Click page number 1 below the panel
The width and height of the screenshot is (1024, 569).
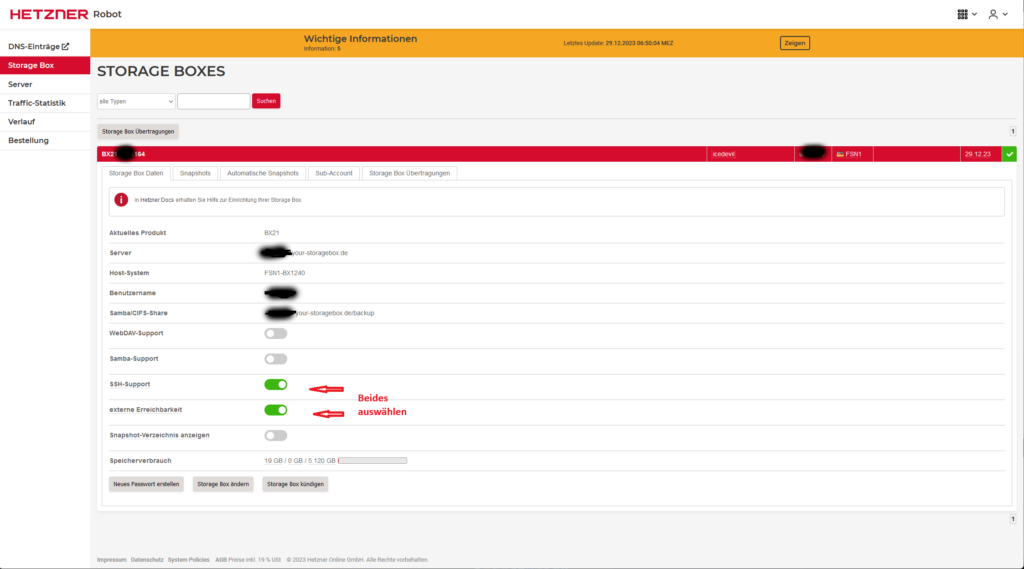pyautogui.click(x=1013, y=519)
